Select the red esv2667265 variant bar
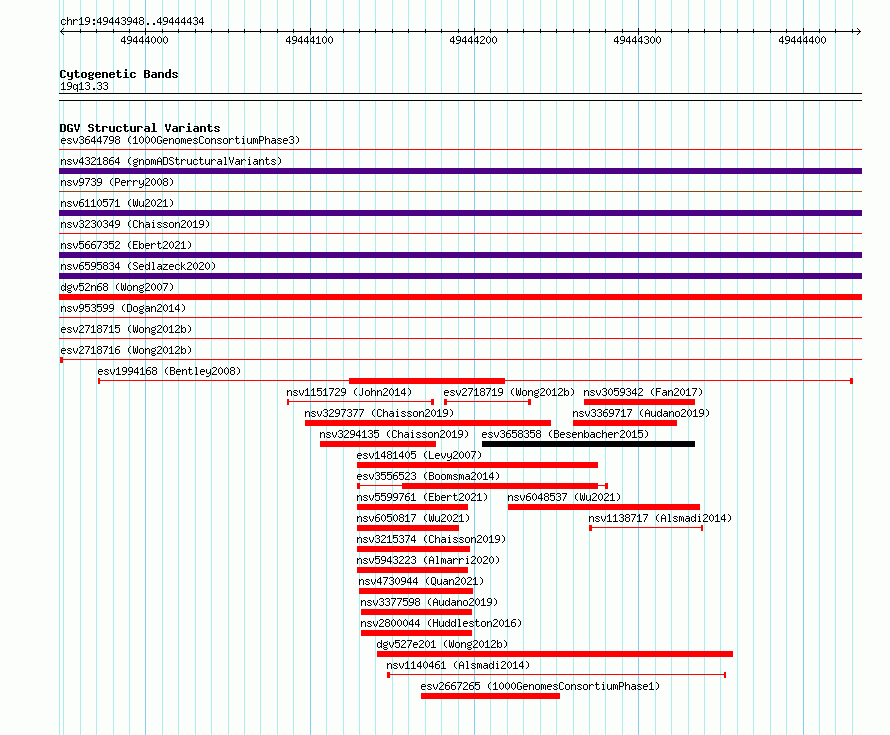The height and width of the screenshot is (735, 890). click(x=490, y=696)
